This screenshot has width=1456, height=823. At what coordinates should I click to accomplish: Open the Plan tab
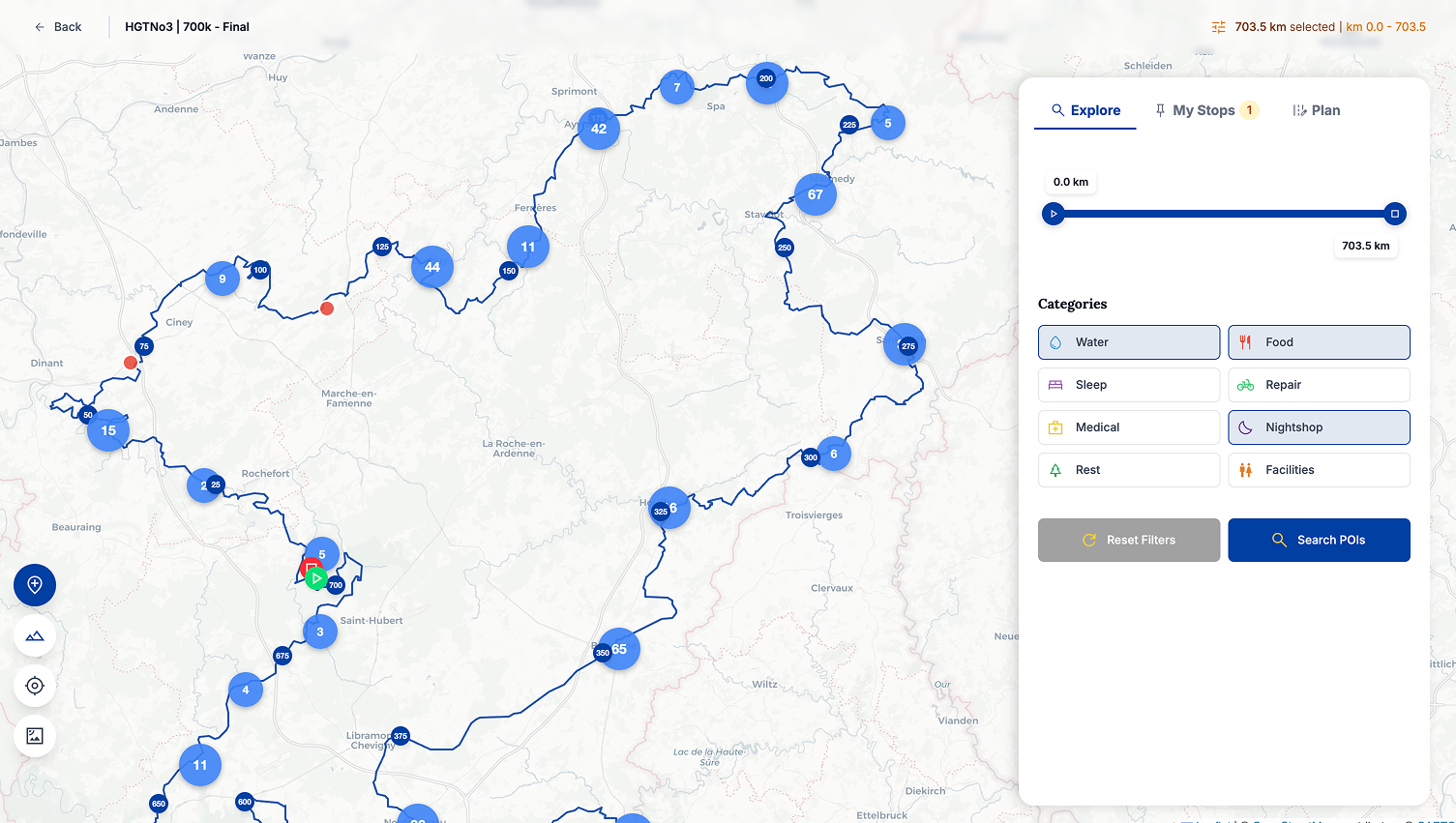tap(1317, 109)
